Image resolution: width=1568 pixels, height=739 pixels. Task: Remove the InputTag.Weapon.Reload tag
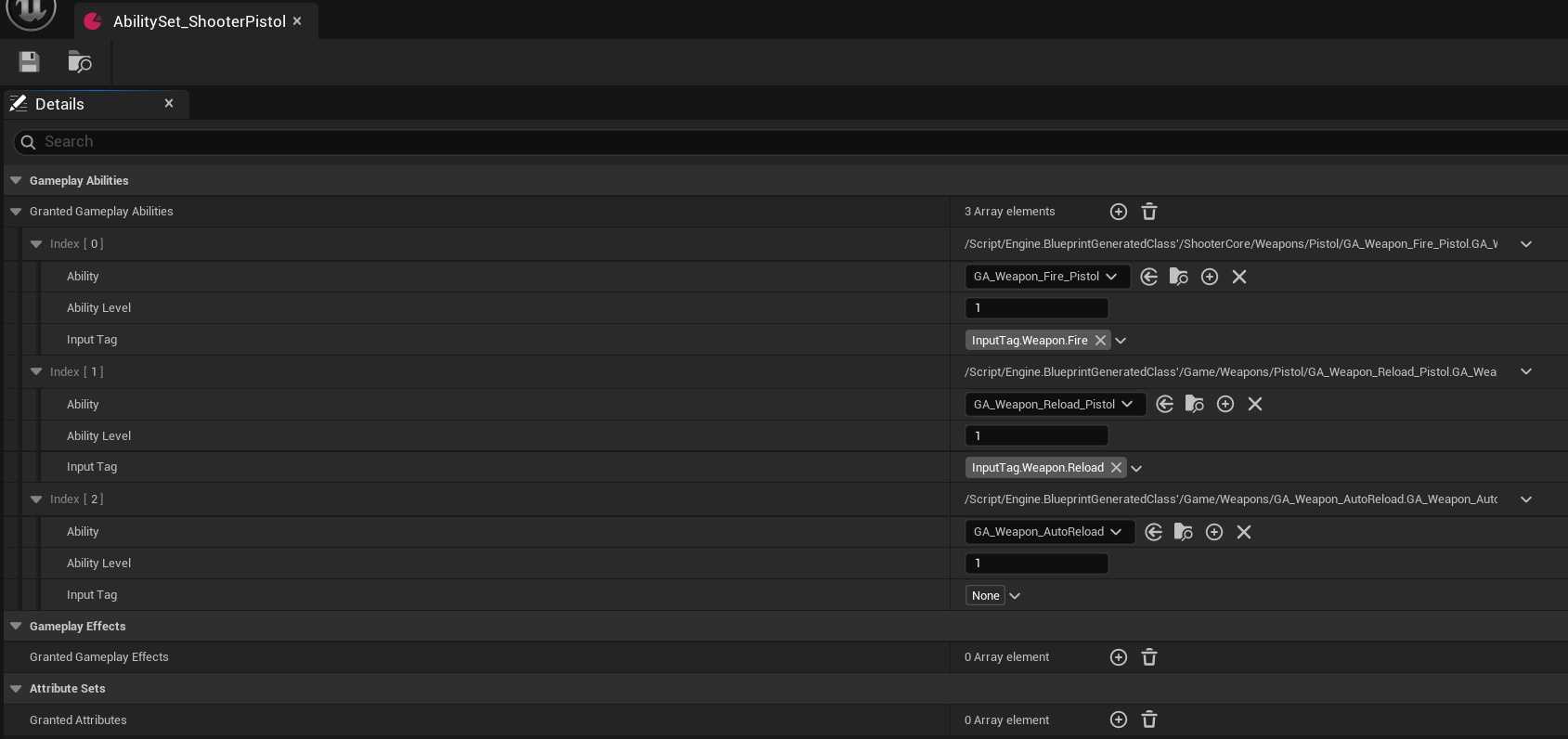(x=1116, y=468)
